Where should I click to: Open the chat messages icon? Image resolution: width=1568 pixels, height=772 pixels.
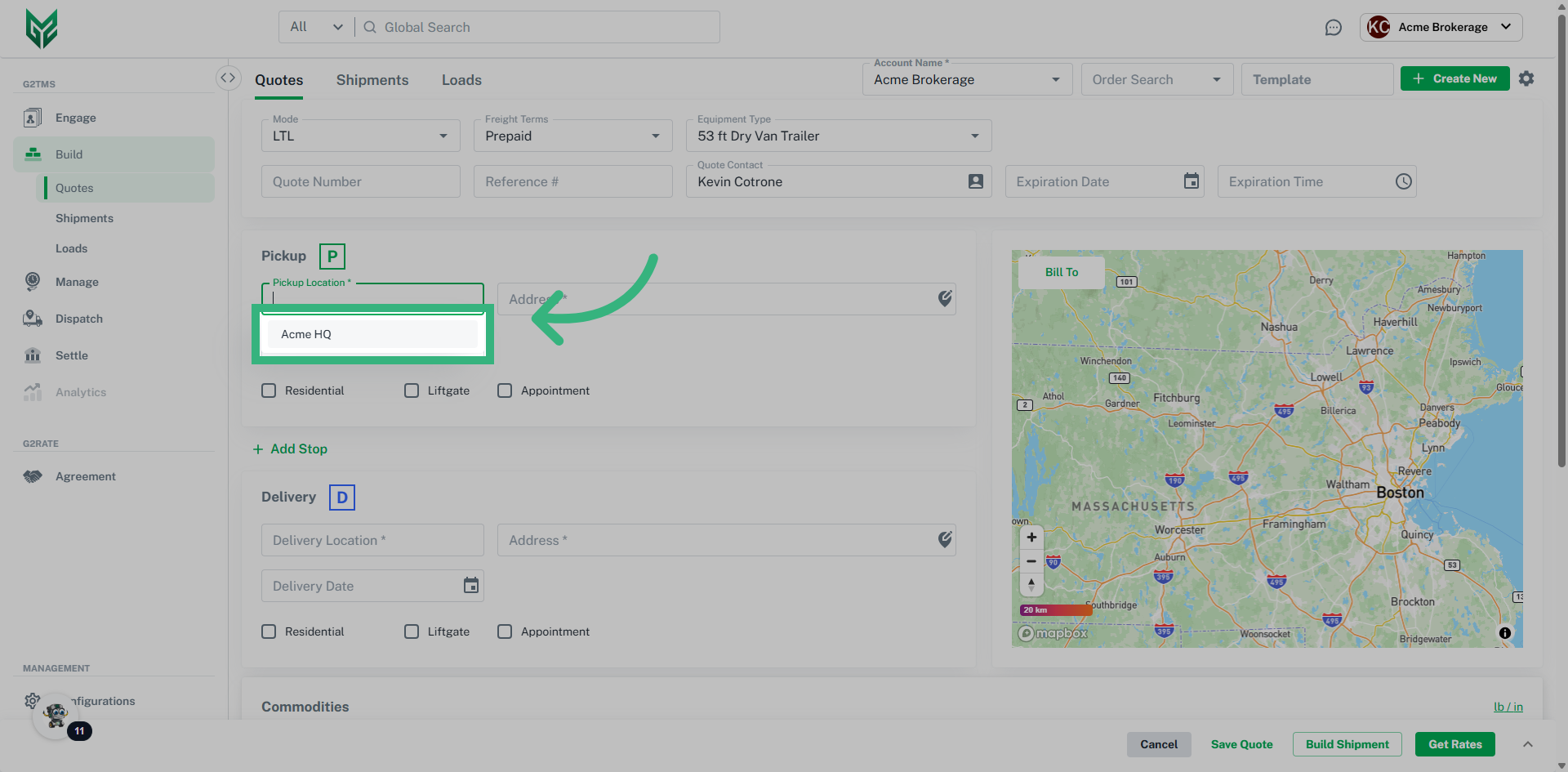click(x=1333, y=28)
